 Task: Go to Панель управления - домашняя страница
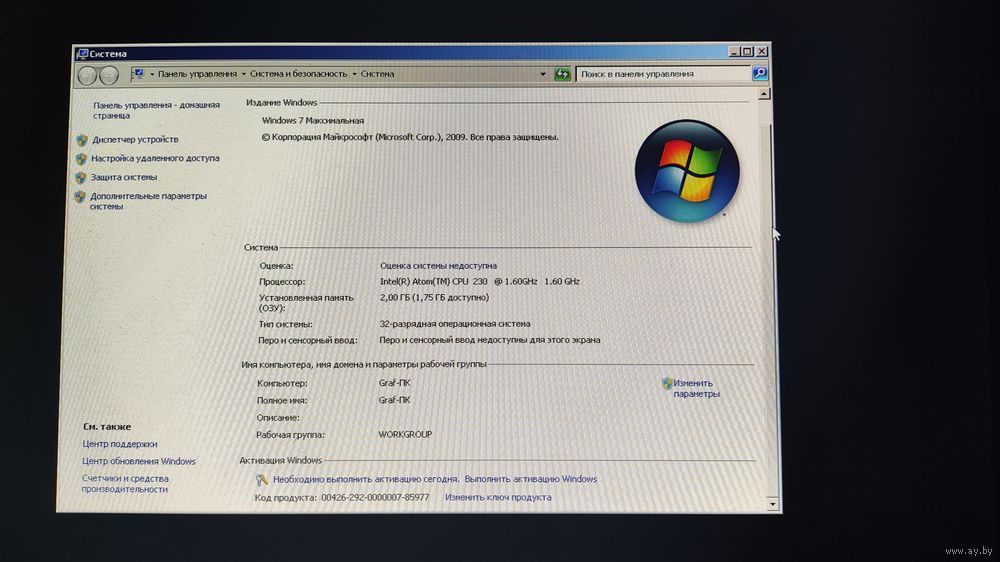tap(156, 110)
